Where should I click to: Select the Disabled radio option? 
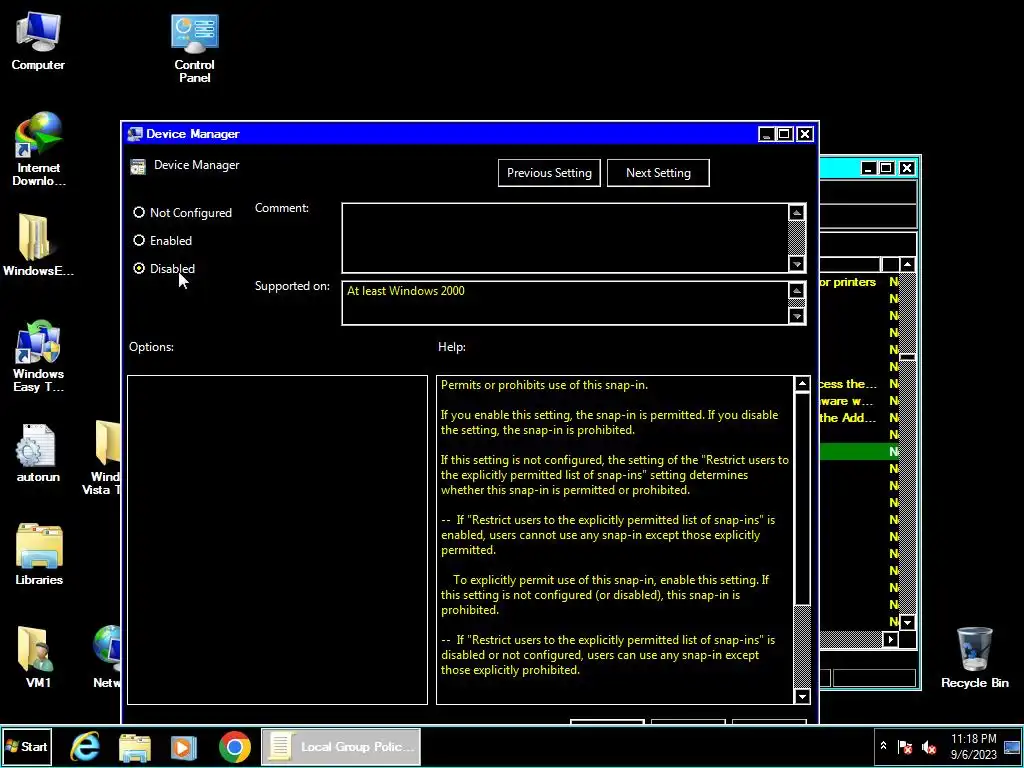tap(164, 268)
